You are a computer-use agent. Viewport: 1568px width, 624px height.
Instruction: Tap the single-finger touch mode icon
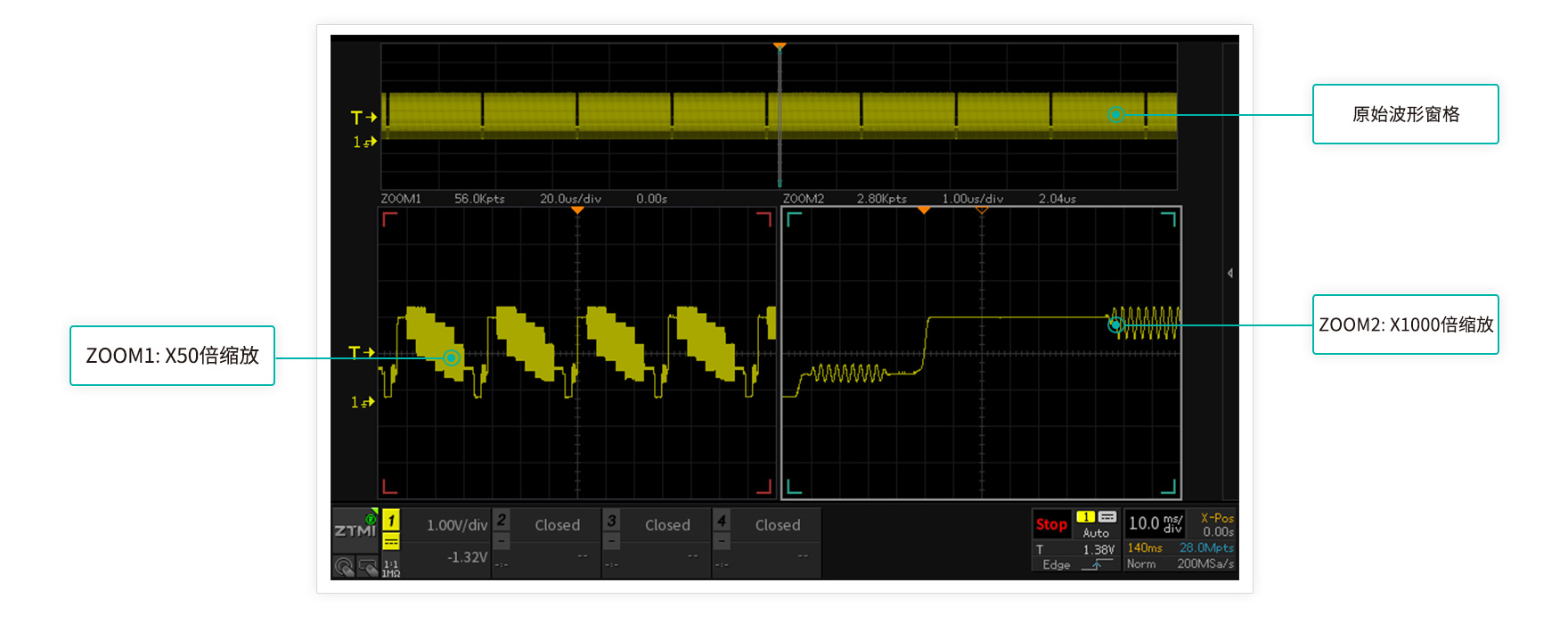pos(344,566)
